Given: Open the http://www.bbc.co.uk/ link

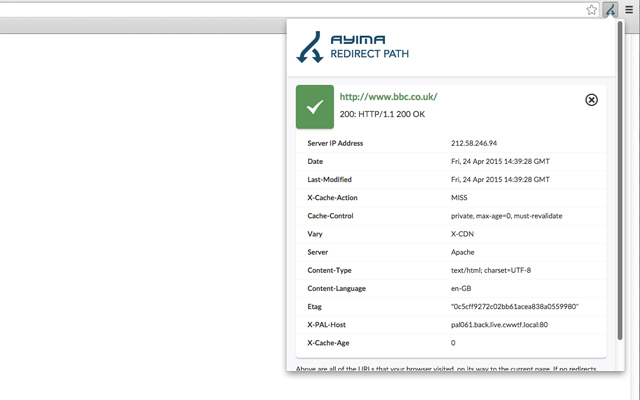Looking at the screenshot, I should click(388, 97).
